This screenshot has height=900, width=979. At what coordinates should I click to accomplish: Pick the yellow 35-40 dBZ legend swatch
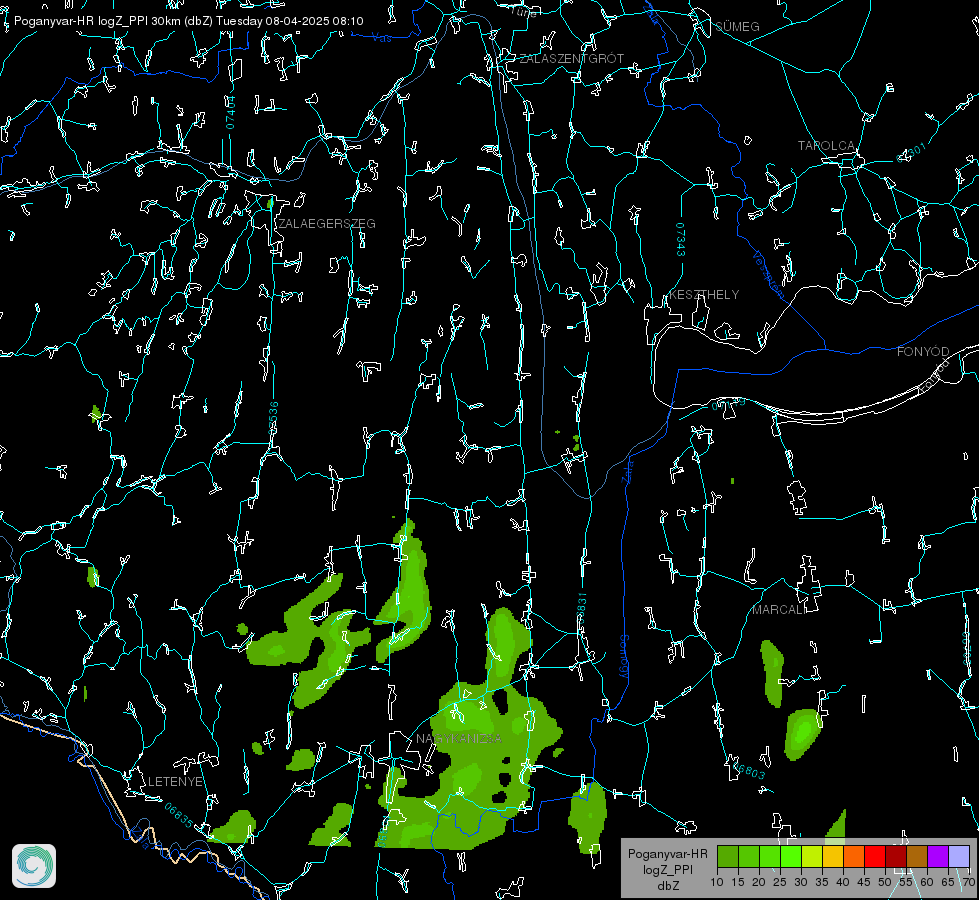(x=834, y=856)
